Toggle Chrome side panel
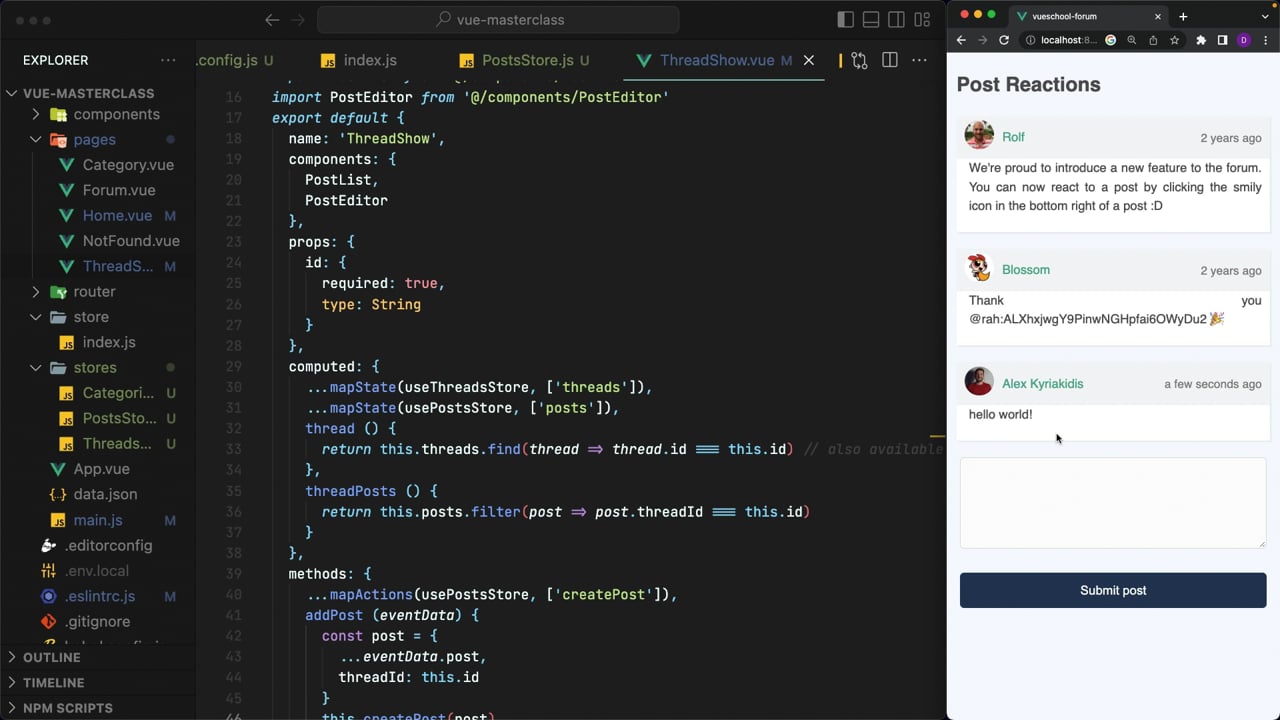1280x720 pixels. click(x=1222, y=40)
